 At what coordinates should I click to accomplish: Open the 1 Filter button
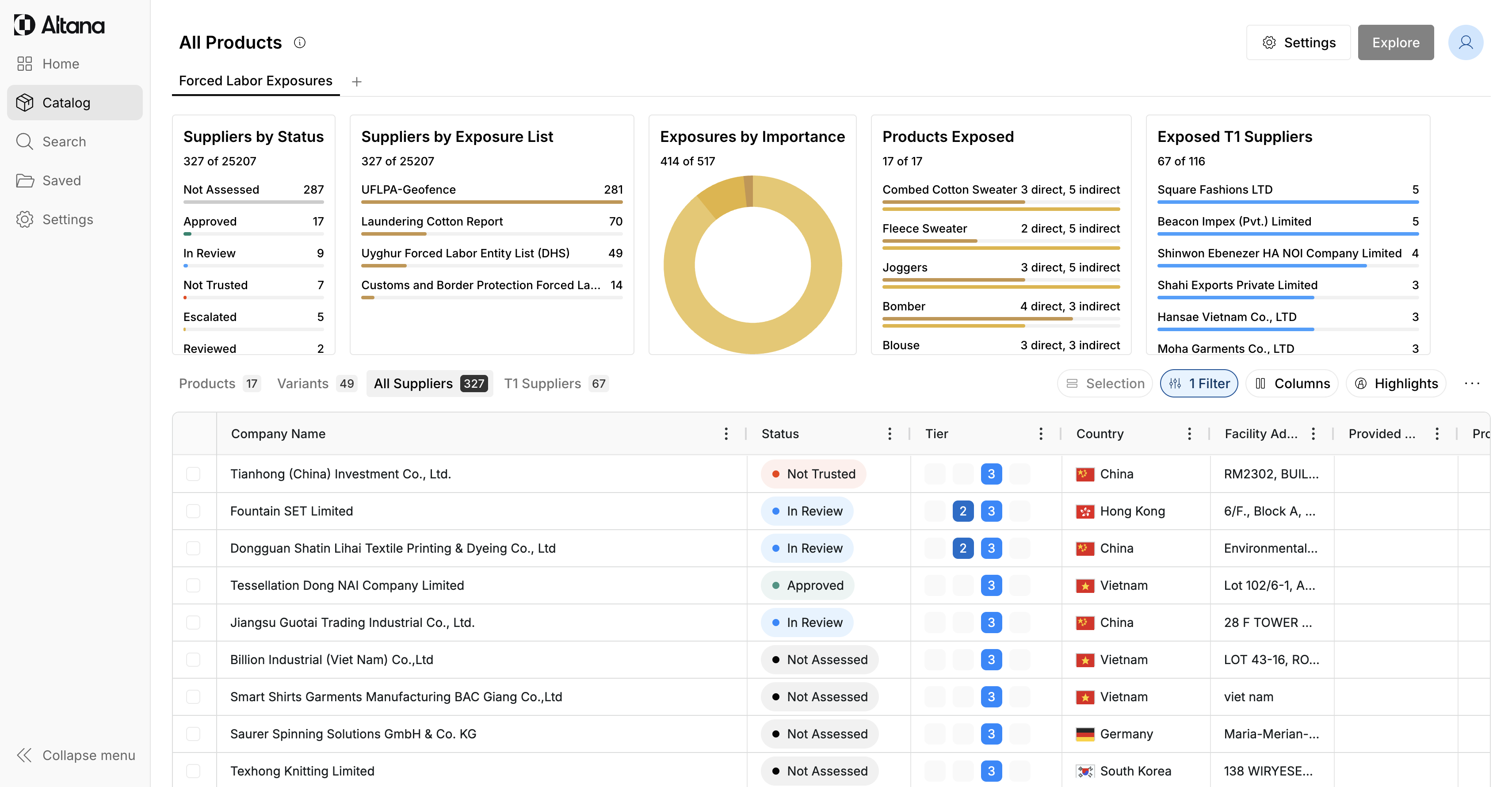pos(1199,383)
